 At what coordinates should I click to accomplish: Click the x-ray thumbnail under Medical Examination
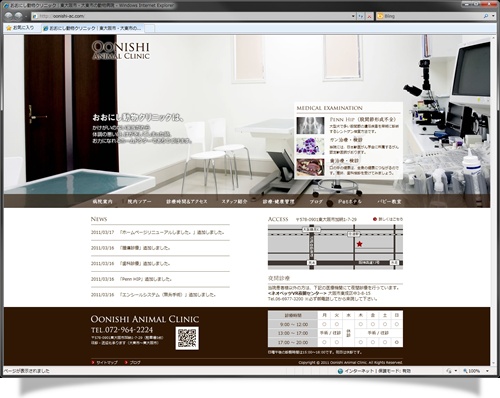310,125
